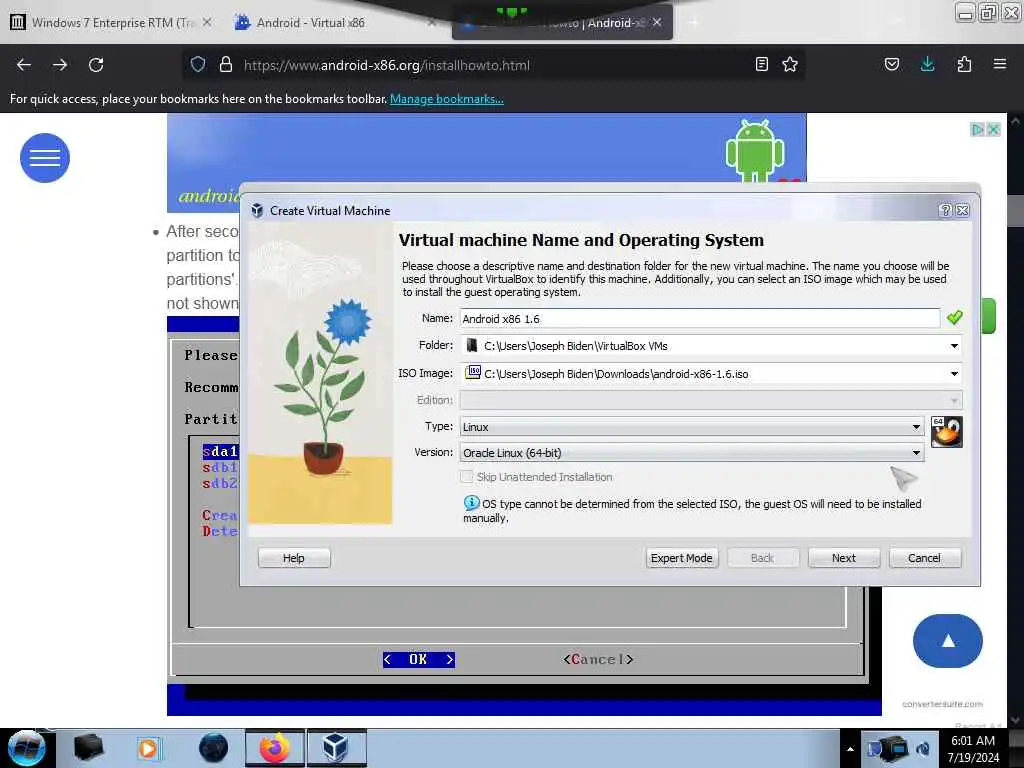
Task: Open the volume tray icon
Action: [923, 749]
